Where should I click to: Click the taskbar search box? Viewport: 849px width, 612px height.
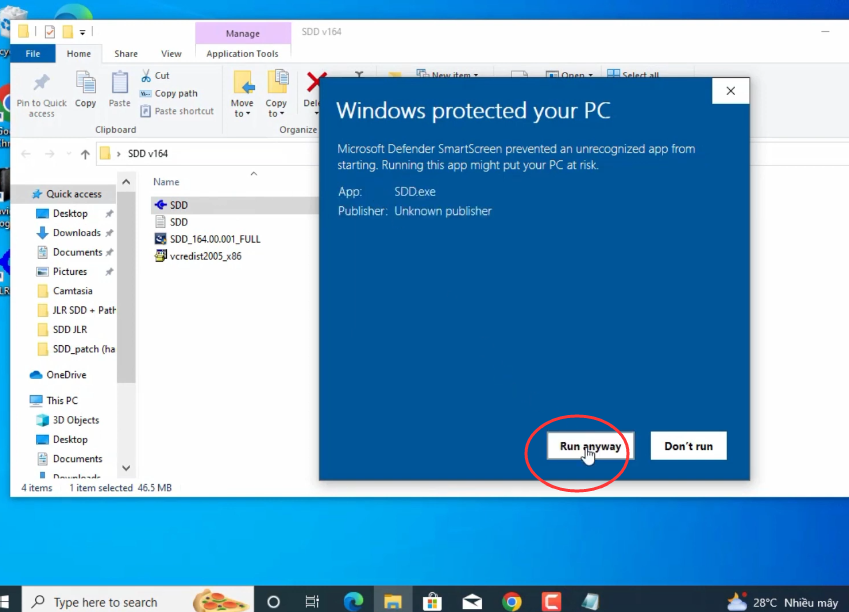pos(138,602)
